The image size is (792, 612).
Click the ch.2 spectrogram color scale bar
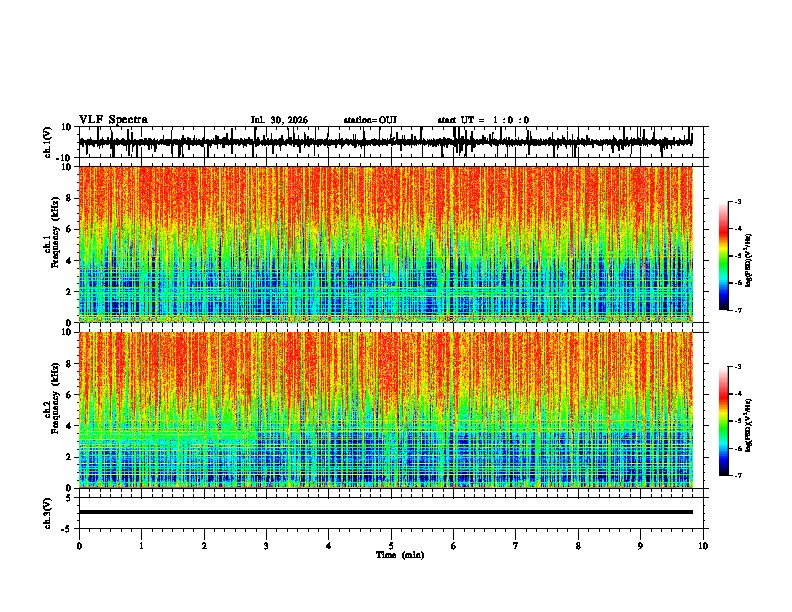[724, 421]
